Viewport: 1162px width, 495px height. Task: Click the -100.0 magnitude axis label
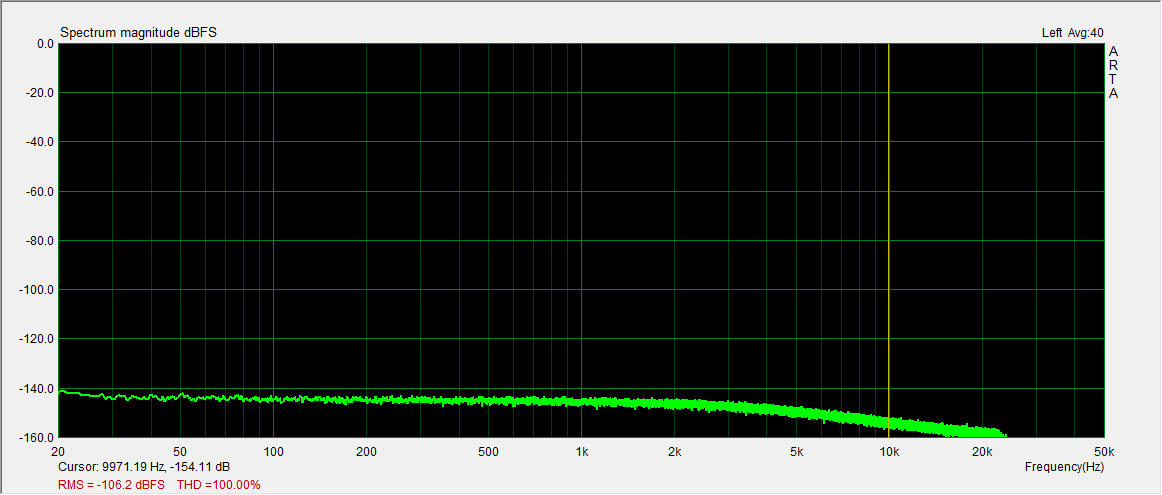point(37,290)
